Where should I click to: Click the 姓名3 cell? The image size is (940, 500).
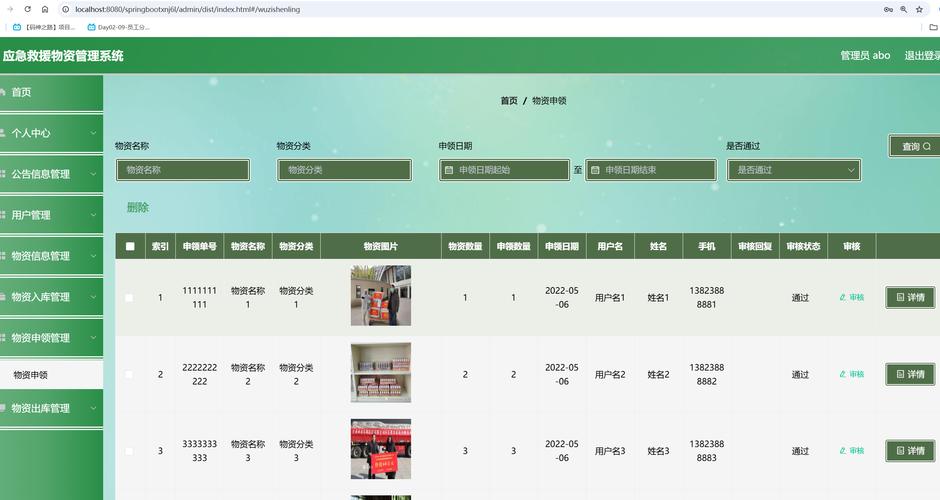click(658, 451)
